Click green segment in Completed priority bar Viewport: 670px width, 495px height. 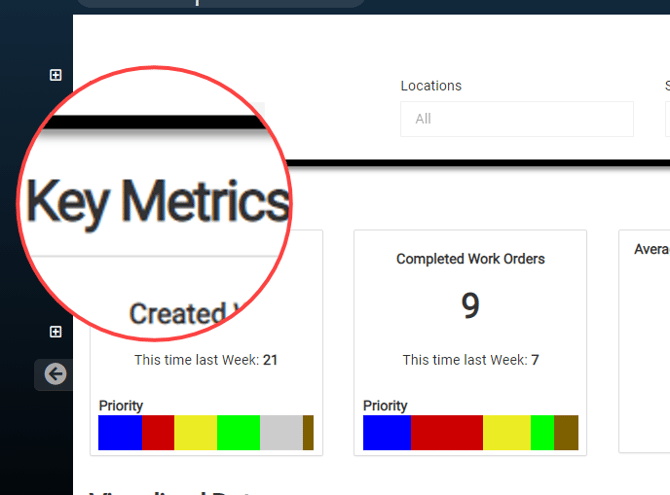[x=542, y=433]
